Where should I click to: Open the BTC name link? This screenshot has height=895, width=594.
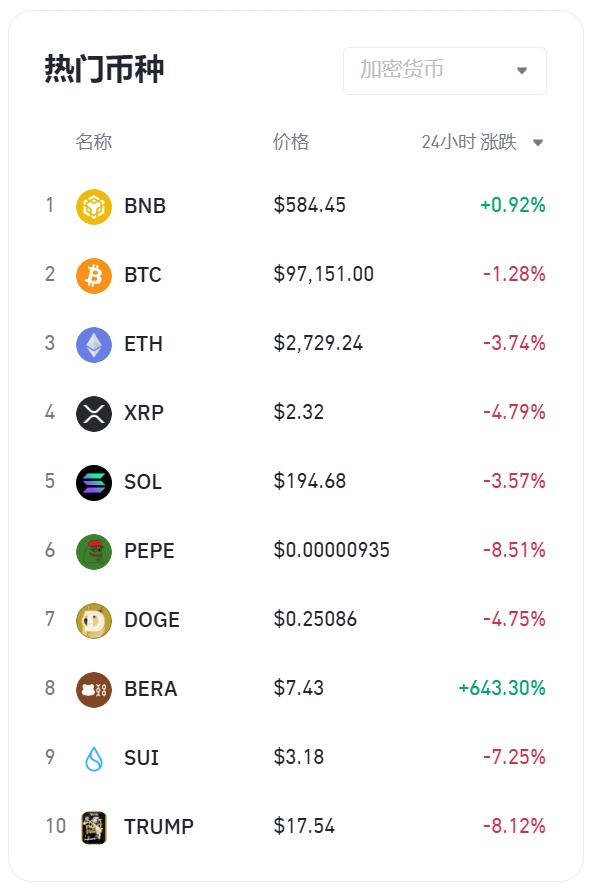143,275
